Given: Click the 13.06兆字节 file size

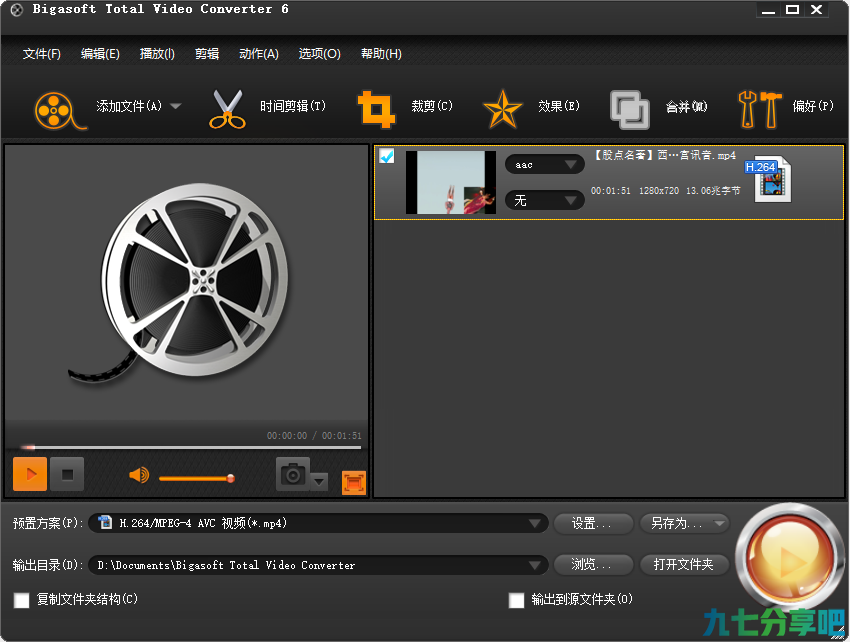Looking at the screenshot, I should pos(713,191).
